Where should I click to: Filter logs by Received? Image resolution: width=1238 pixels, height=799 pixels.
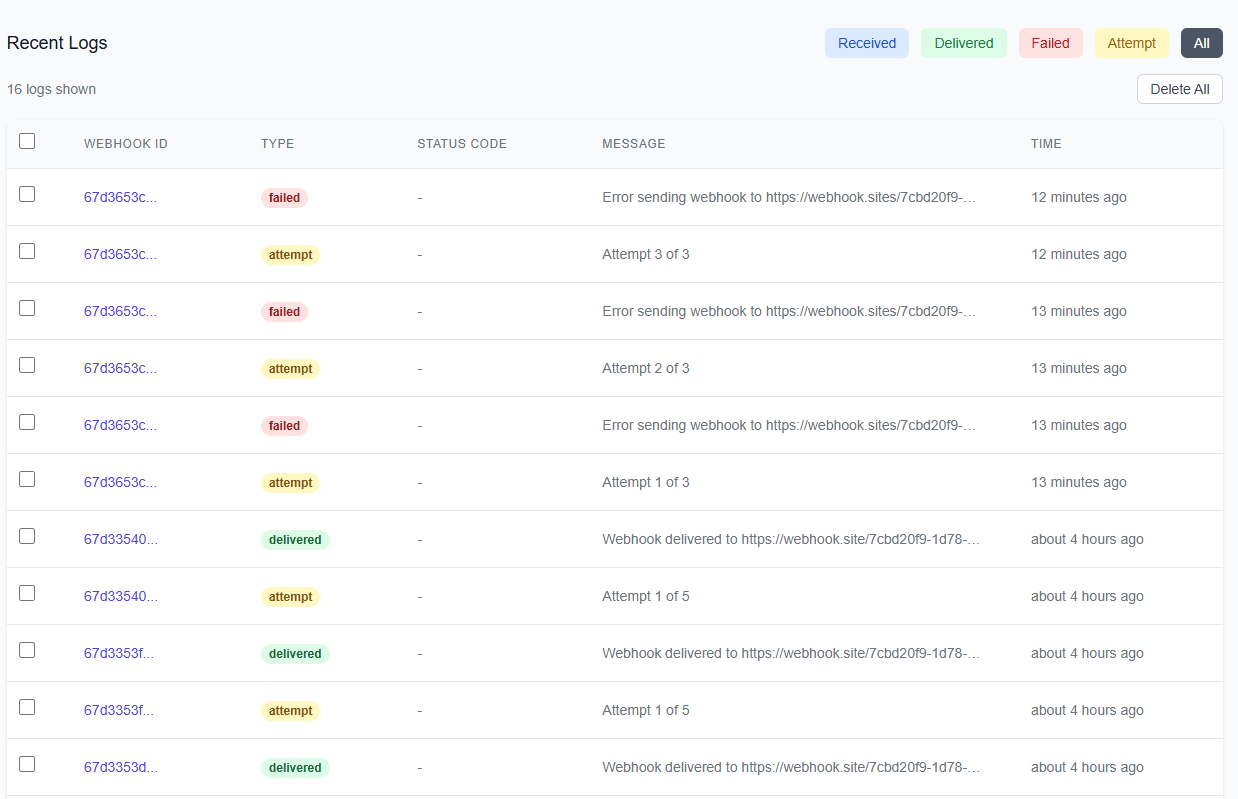[x=867, y=43]
